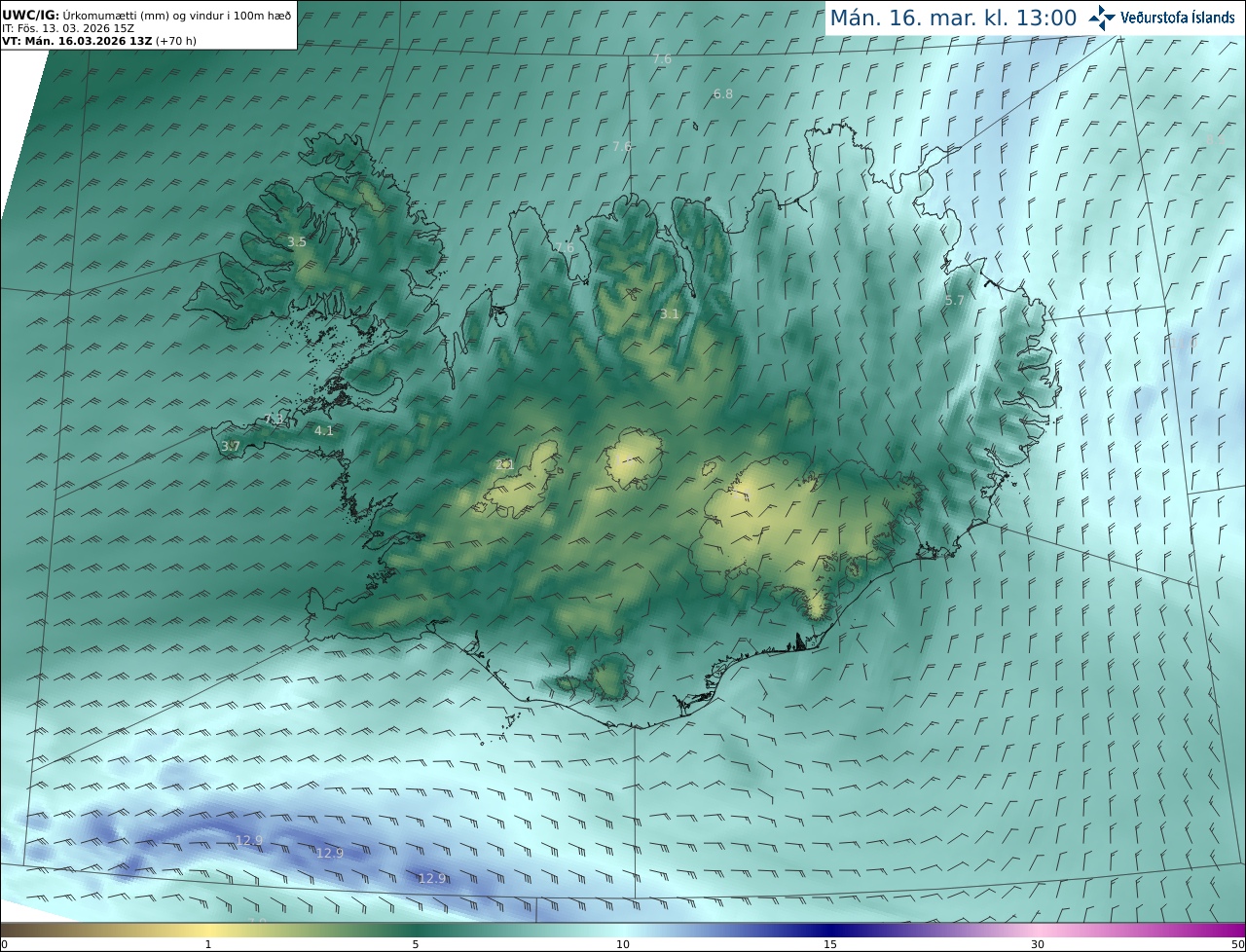Click the 'IT: Fös. 13. 03. 2026 15Z' line
This screenshot has width=1246, height=952.
click(x=68, y=27)
